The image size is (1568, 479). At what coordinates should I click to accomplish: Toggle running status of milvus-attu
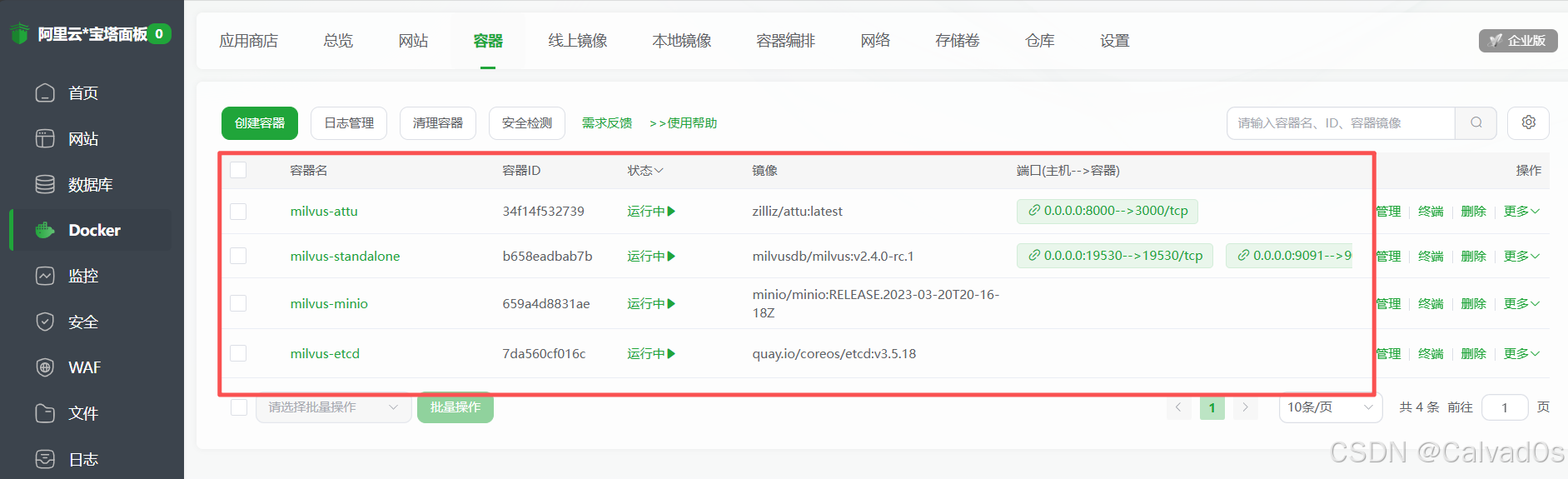point(651,212)
